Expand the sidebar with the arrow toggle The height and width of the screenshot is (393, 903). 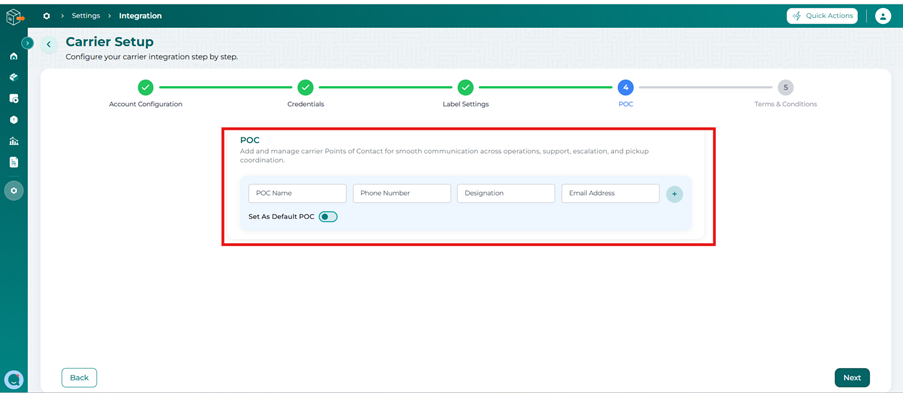pos(27,43)
